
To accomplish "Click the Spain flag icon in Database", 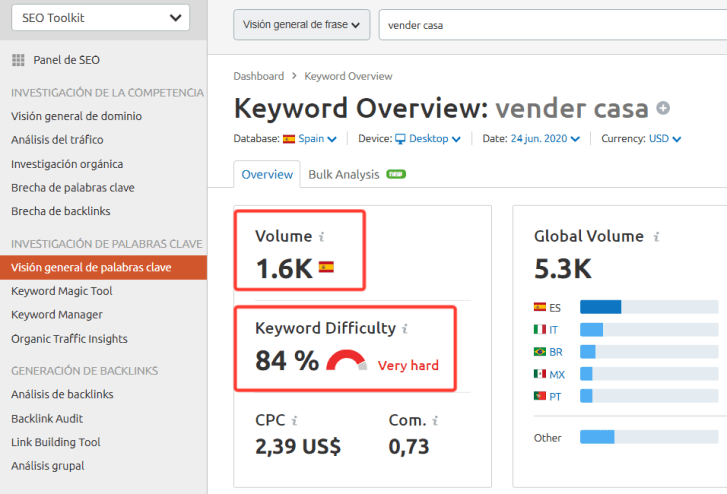I will 289,139.
